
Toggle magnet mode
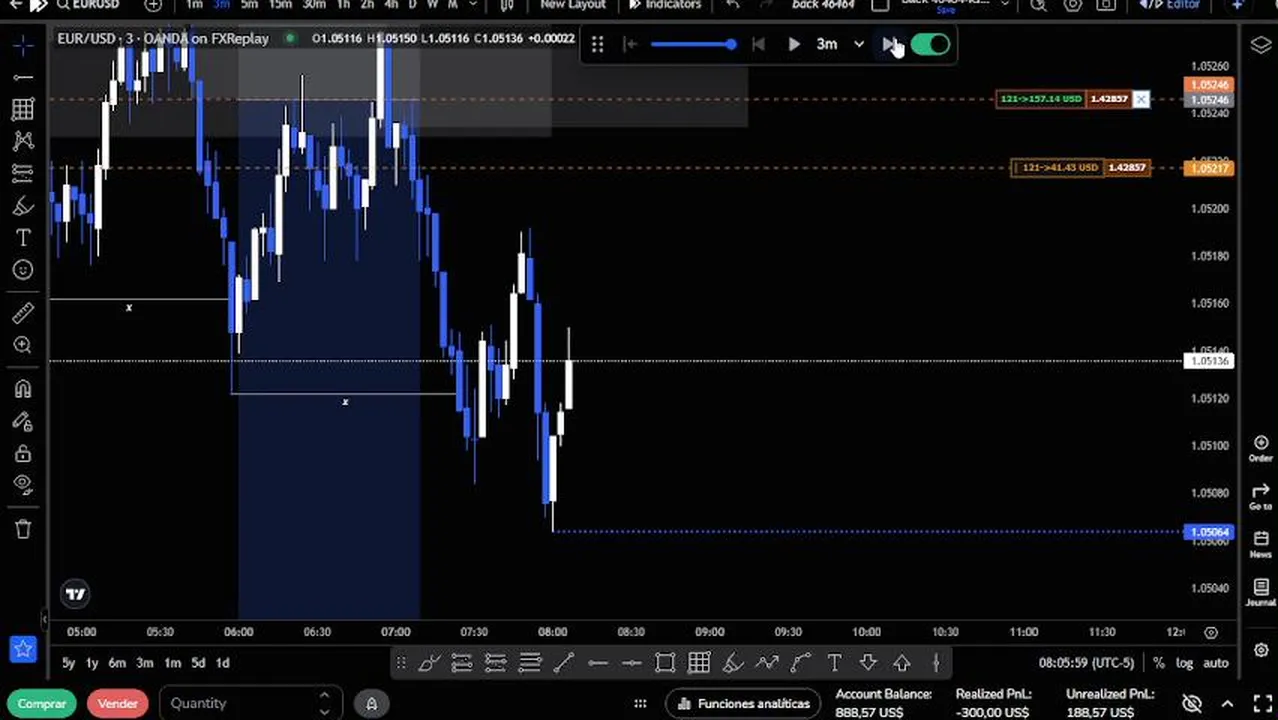(23, 389)
